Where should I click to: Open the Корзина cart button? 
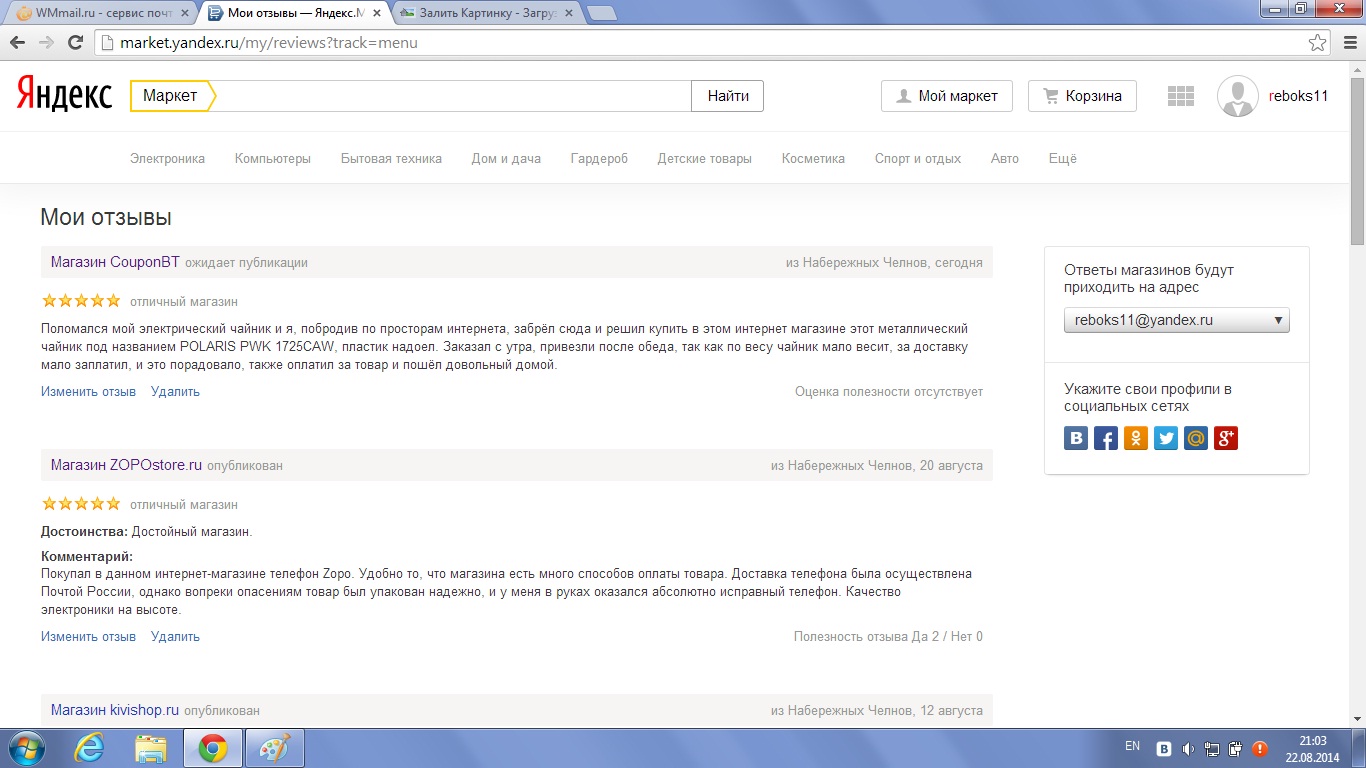[x=1082, y=96]
